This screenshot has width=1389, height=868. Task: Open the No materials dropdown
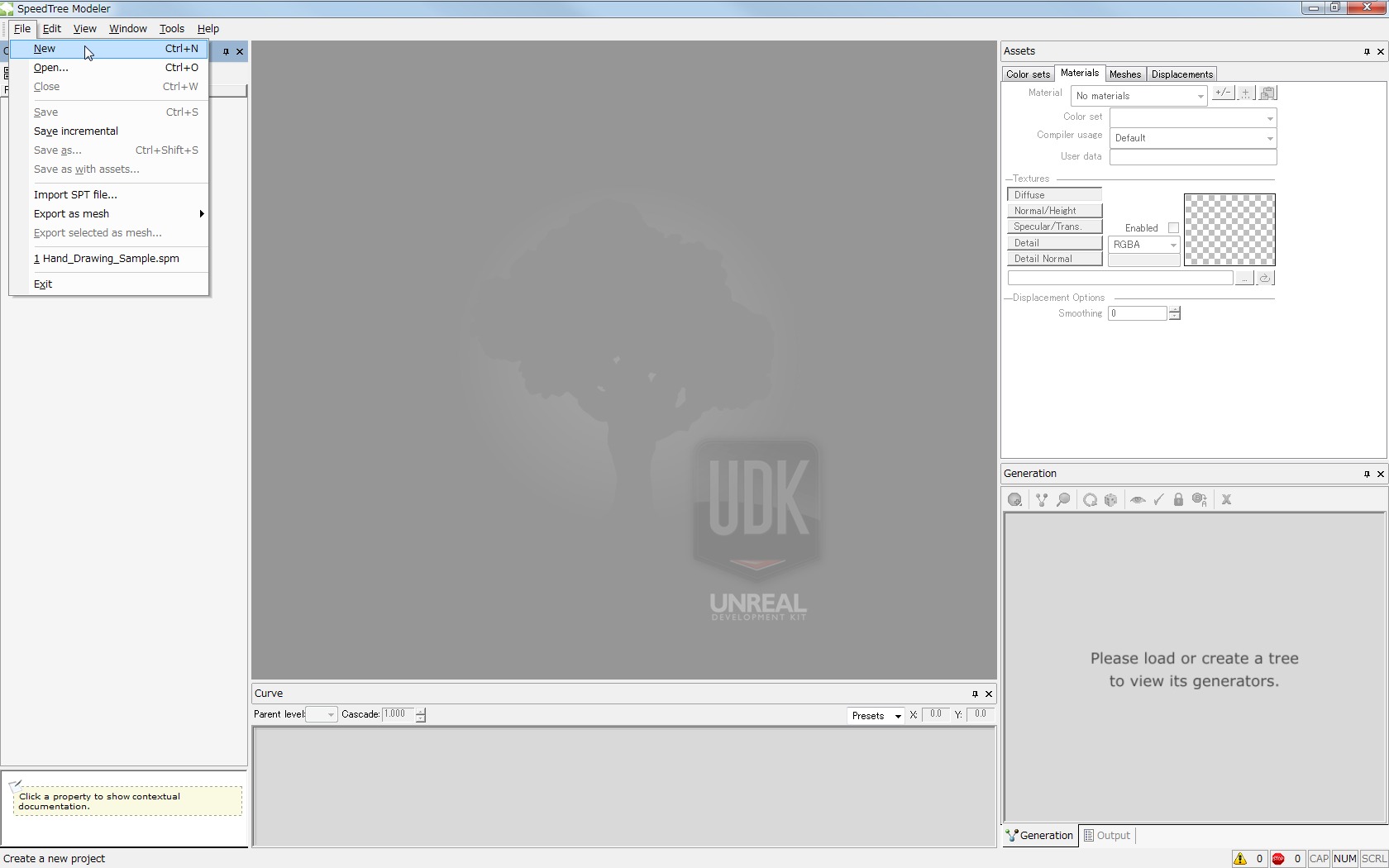[x=1138, y=96]
